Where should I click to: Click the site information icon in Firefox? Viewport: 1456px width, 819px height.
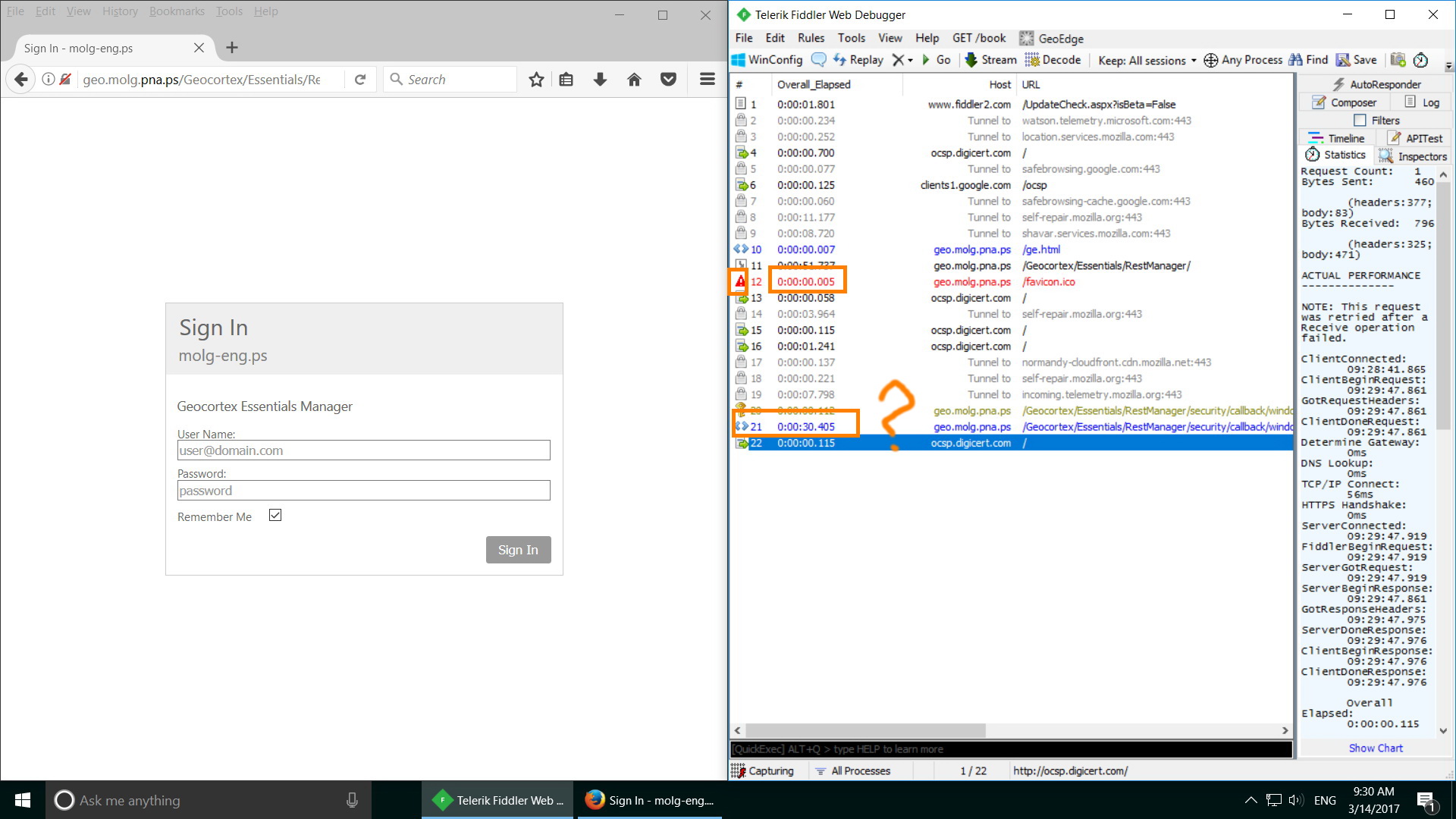[x=48, y=79]
